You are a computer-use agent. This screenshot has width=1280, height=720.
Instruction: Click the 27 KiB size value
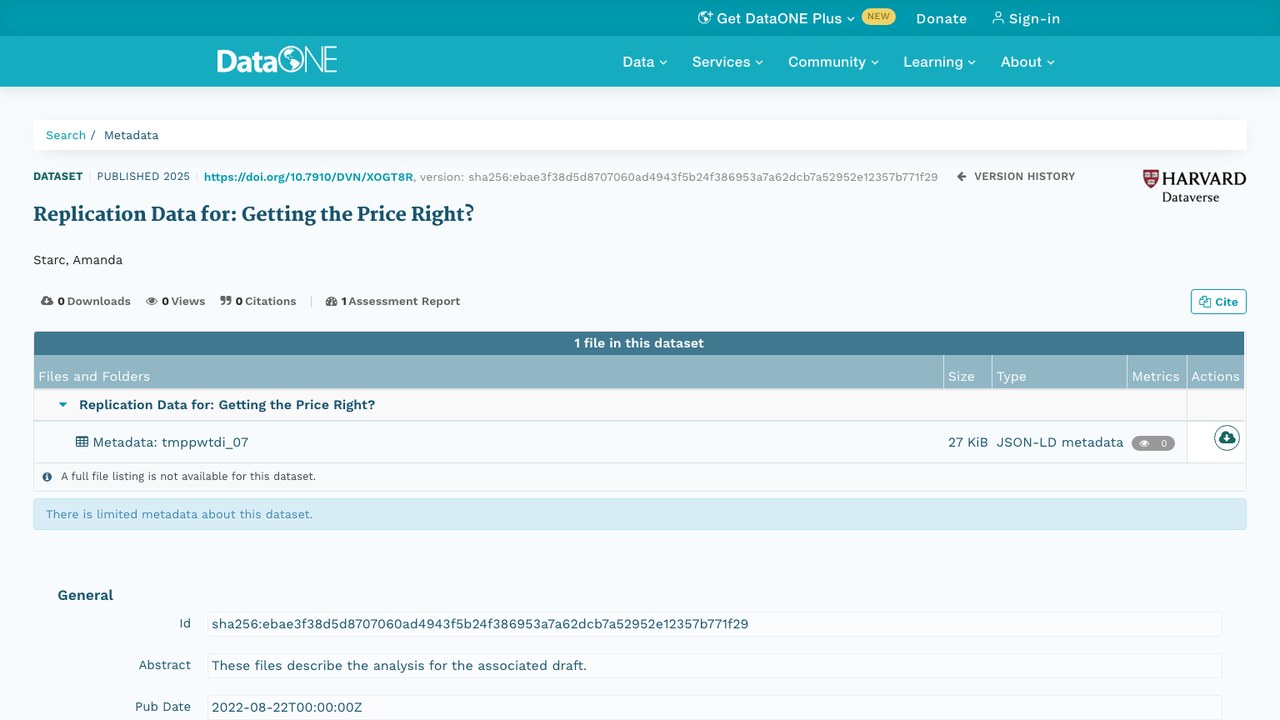968,442
